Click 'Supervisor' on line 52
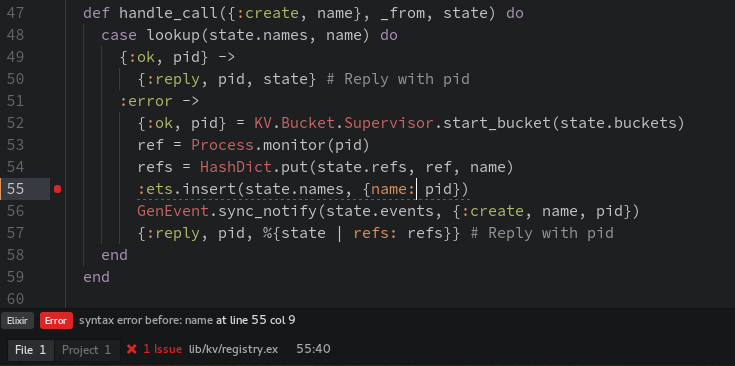Image resolution: width=735 pixels, height=366 pixels. pos(389,123)
